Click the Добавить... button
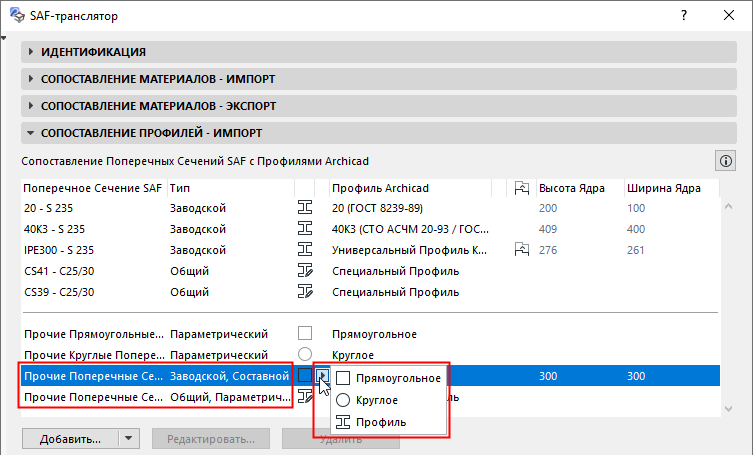This screenshot has height=455, width=753. pos(70,439)
